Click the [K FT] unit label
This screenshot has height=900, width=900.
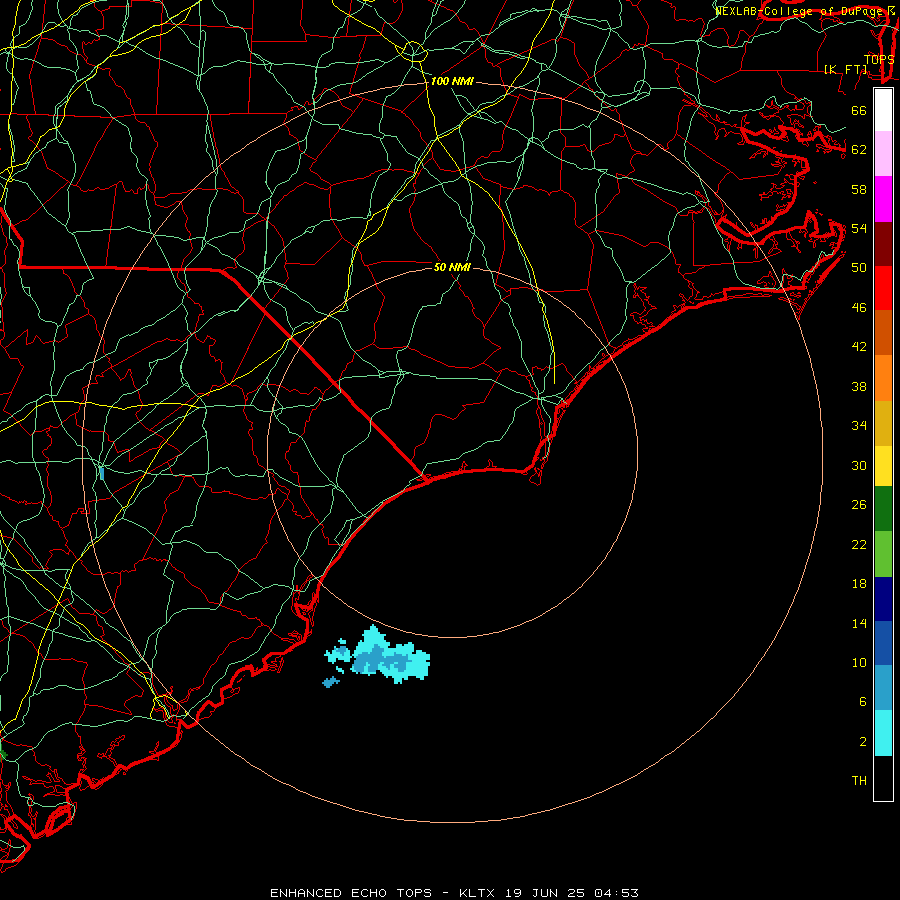pyautogui.click(x=846, y=69)
